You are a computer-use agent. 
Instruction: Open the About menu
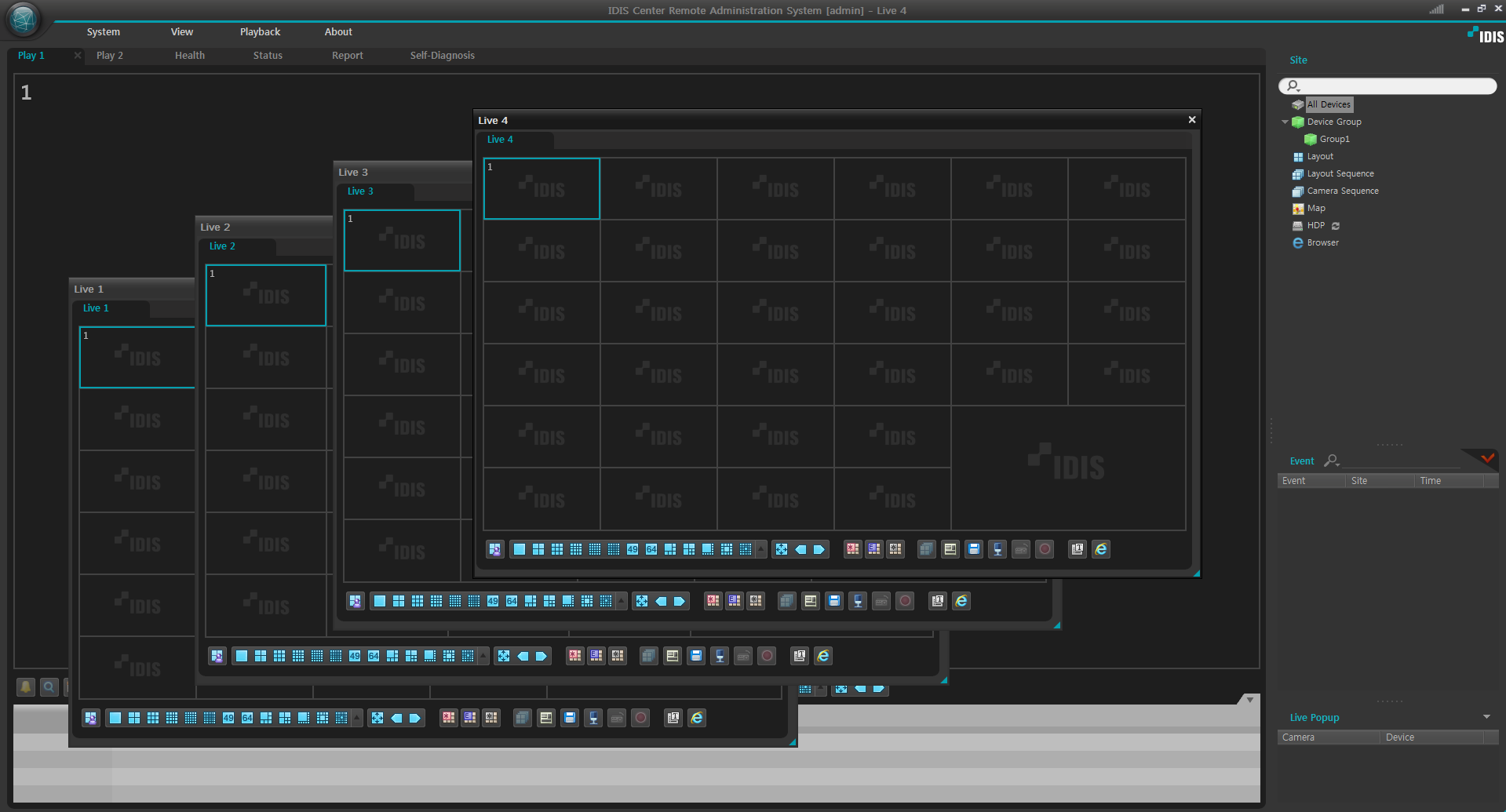coord(338,32)
